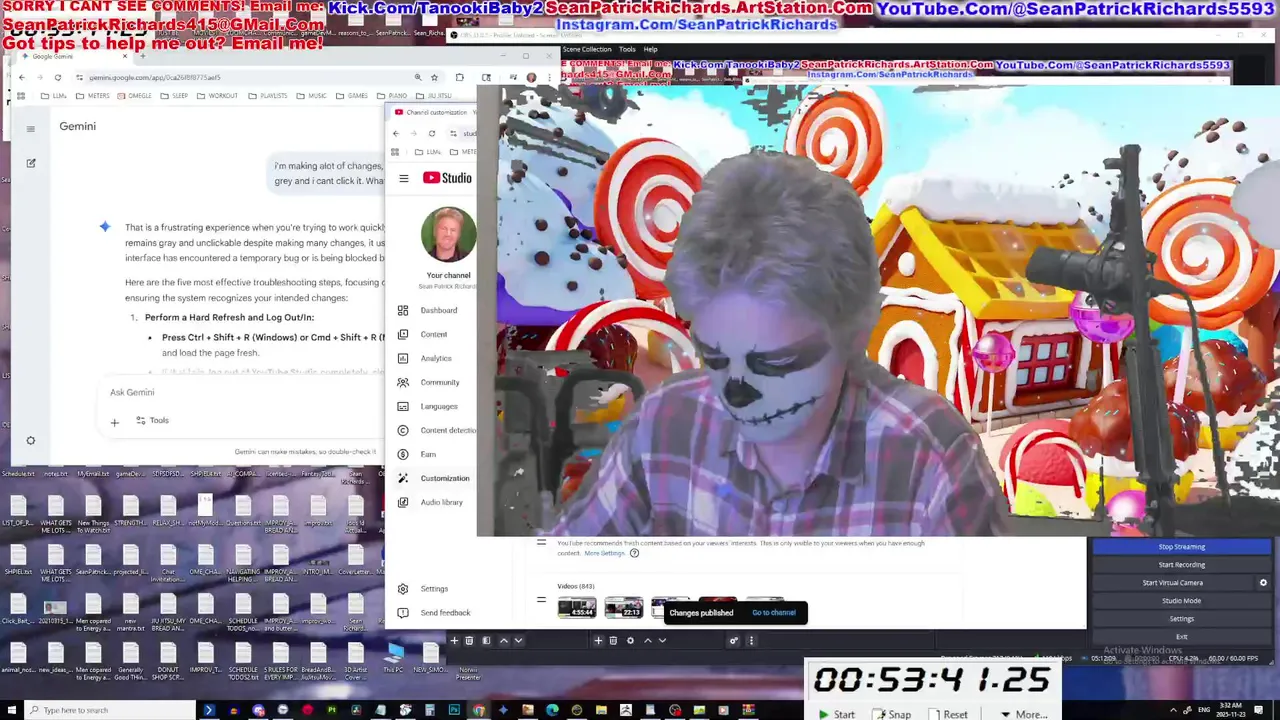Open Windows Start menu

[x=10, y=710]
